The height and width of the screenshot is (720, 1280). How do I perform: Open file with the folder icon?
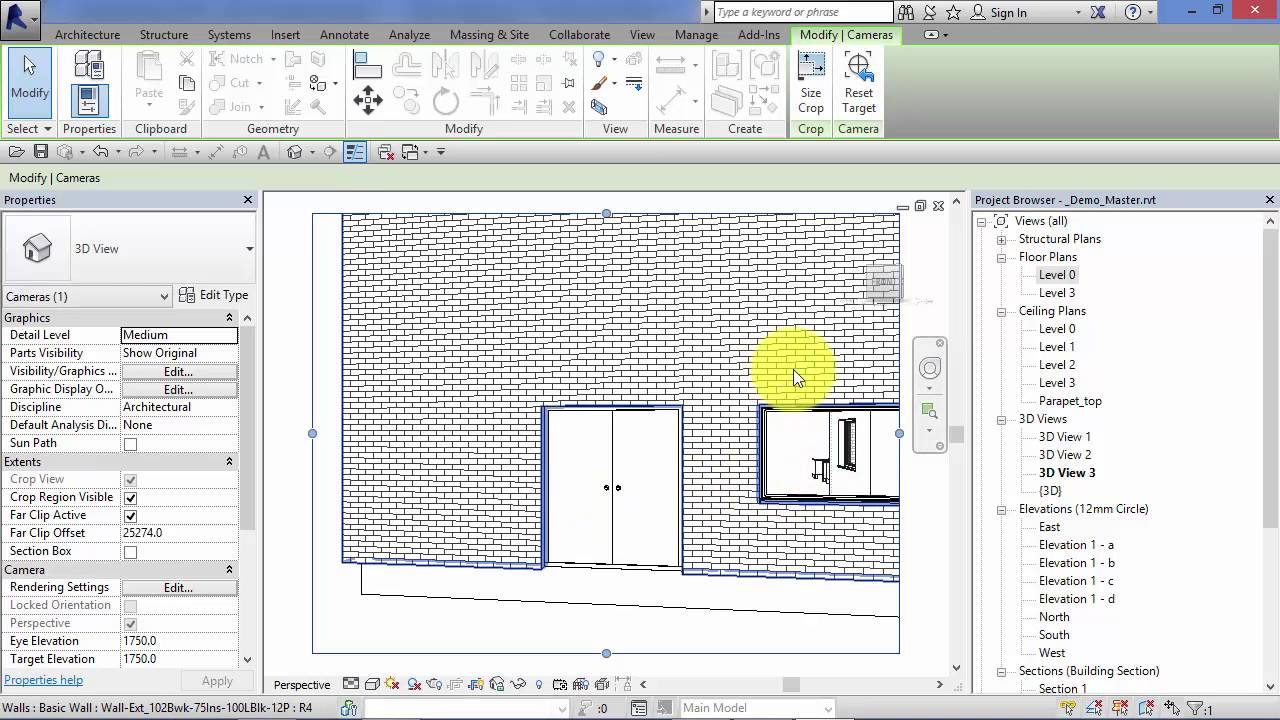pyautogui.click(x=17, y=152)
